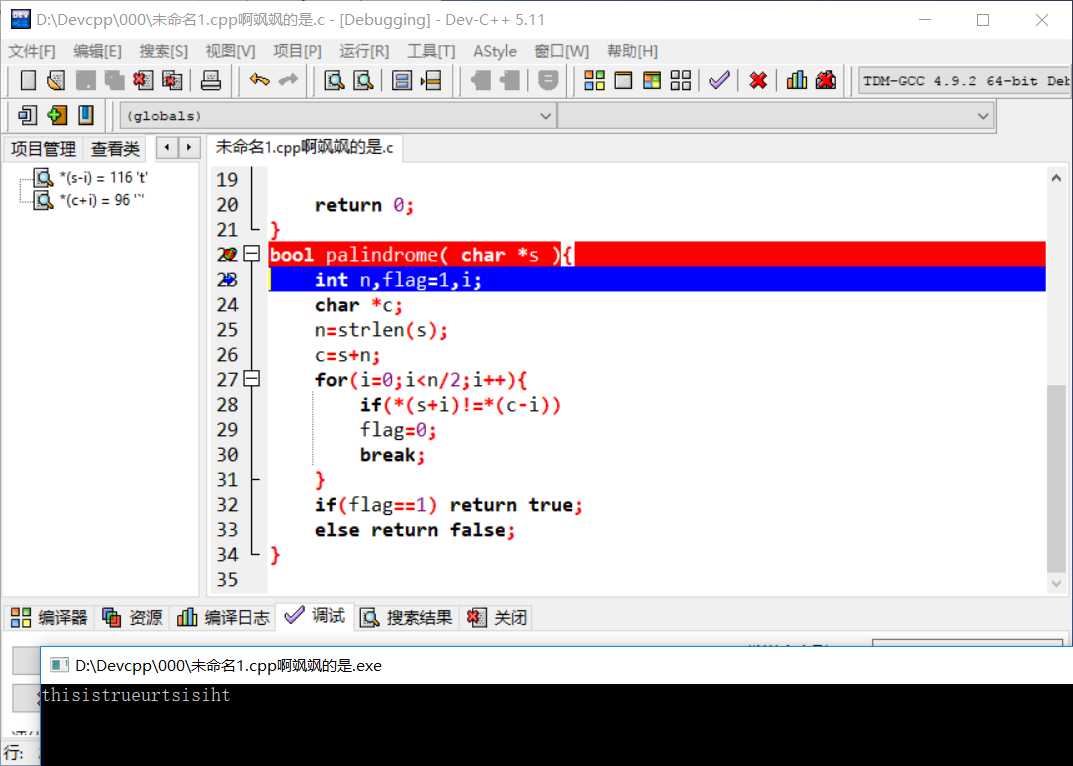Open the TDM-GCC 4.9.2 compiler dropdown
This screenshot has width=1073, height=766.
click(x=965, y=81)
